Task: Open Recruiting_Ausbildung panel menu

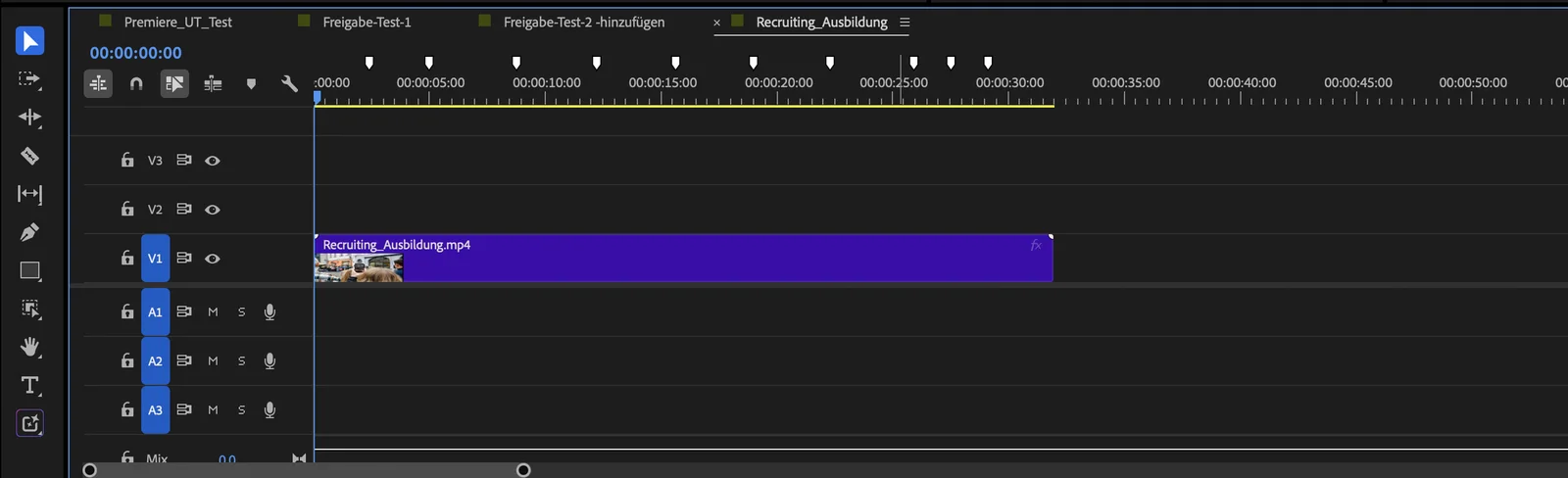Action: (905, 23)
